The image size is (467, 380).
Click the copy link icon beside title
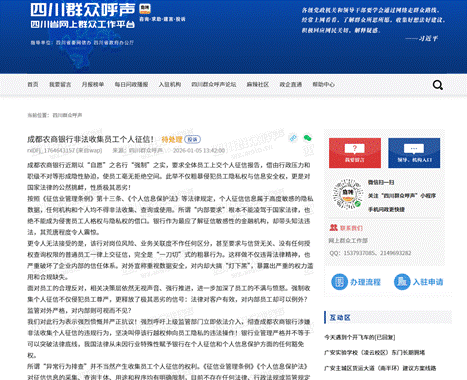[x=293, y=138]
